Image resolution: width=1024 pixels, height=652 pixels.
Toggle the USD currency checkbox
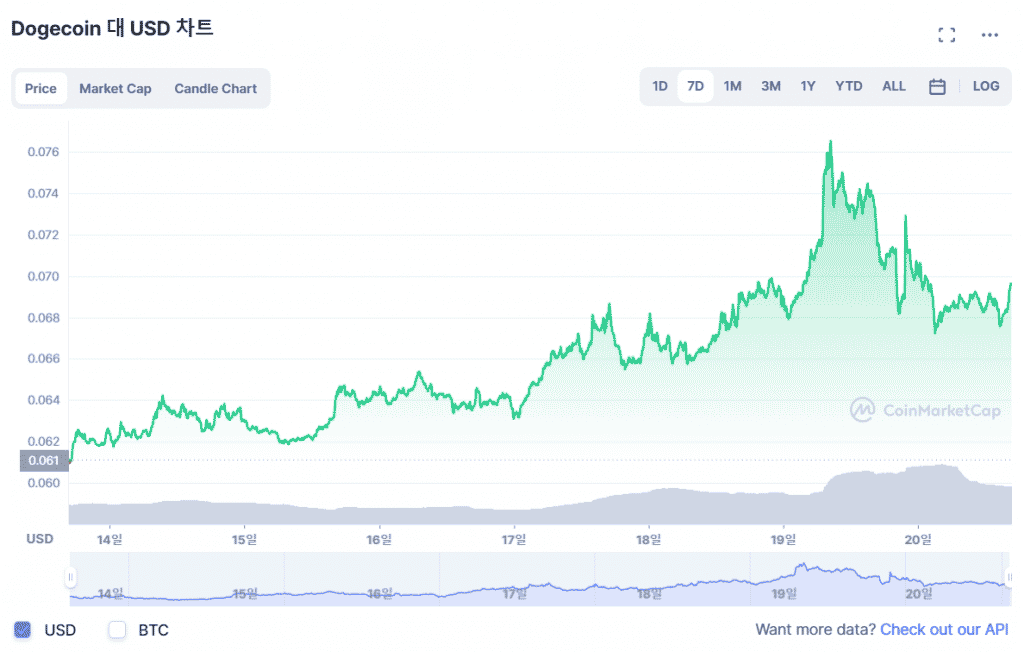pyautogui.click(x=22, y=630)
